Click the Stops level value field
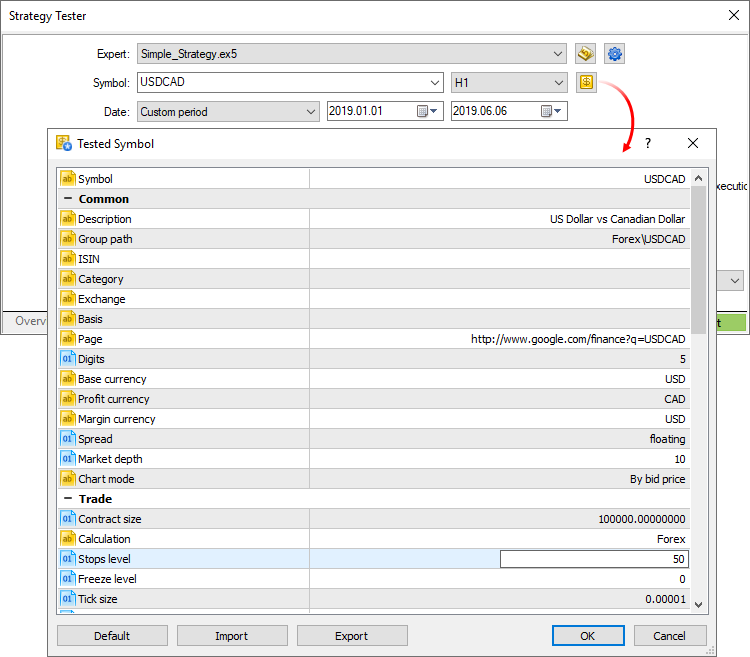Screen dimensions: 750x657 click(x=594, y=559)
